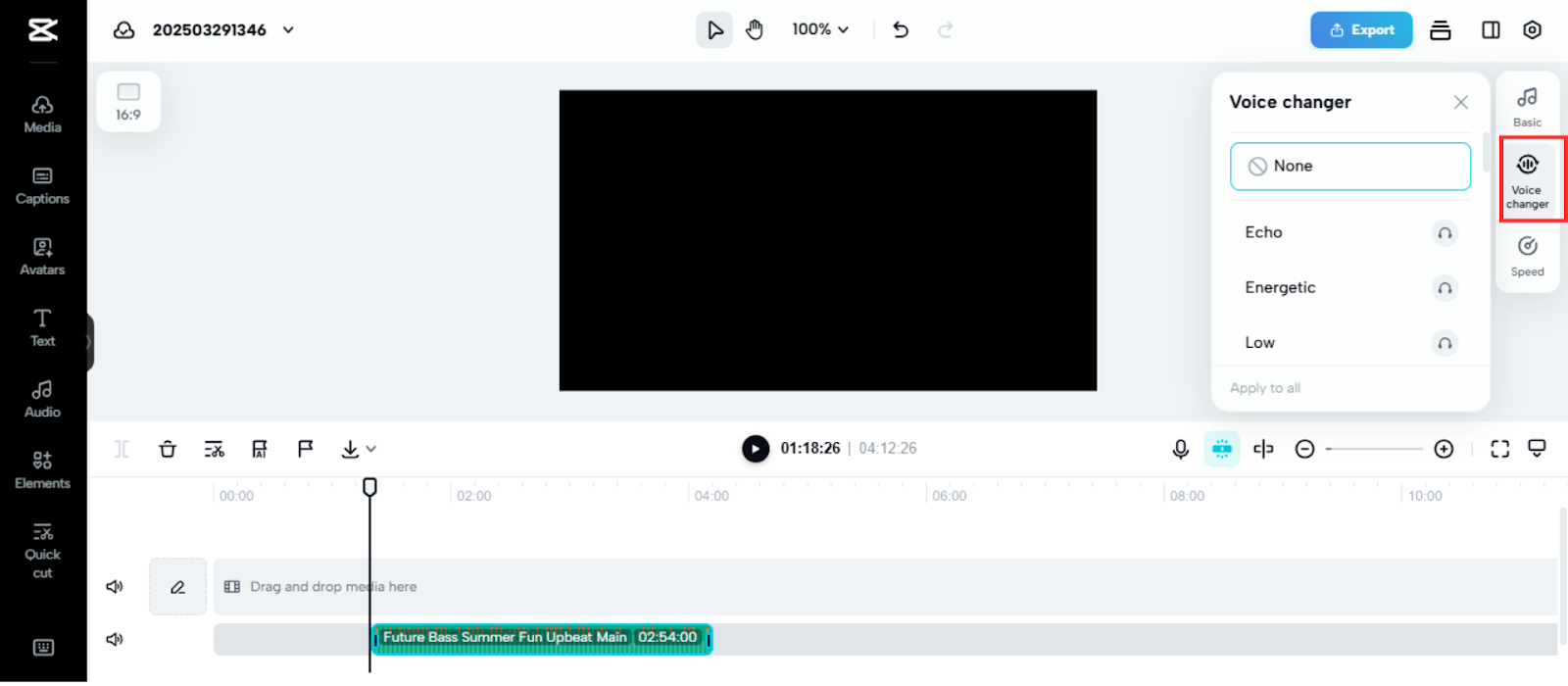
Task: Toggle the panel layout icon
Action: [1491, 30]
